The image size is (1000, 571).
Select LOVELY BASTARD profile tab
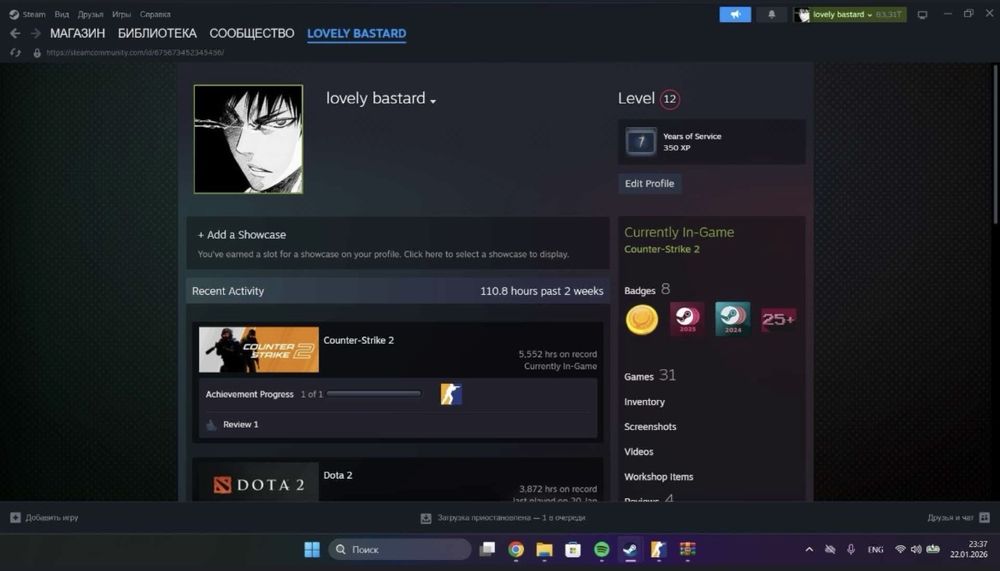(357, 33)
